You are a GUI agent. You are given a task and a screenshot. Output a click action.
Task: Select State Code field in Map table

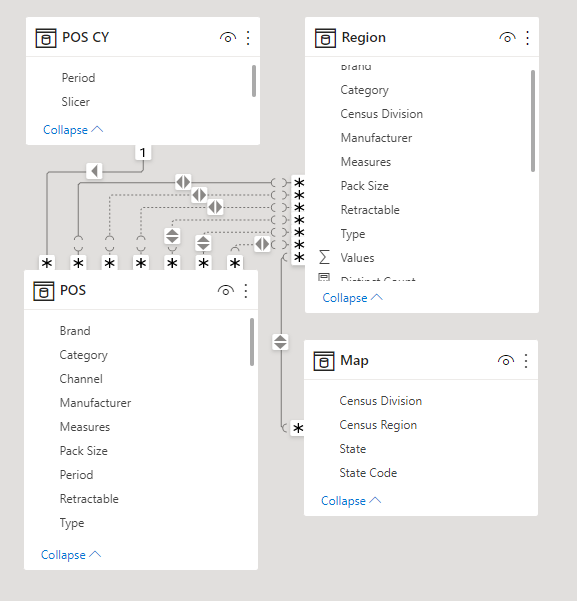[368, 473]
